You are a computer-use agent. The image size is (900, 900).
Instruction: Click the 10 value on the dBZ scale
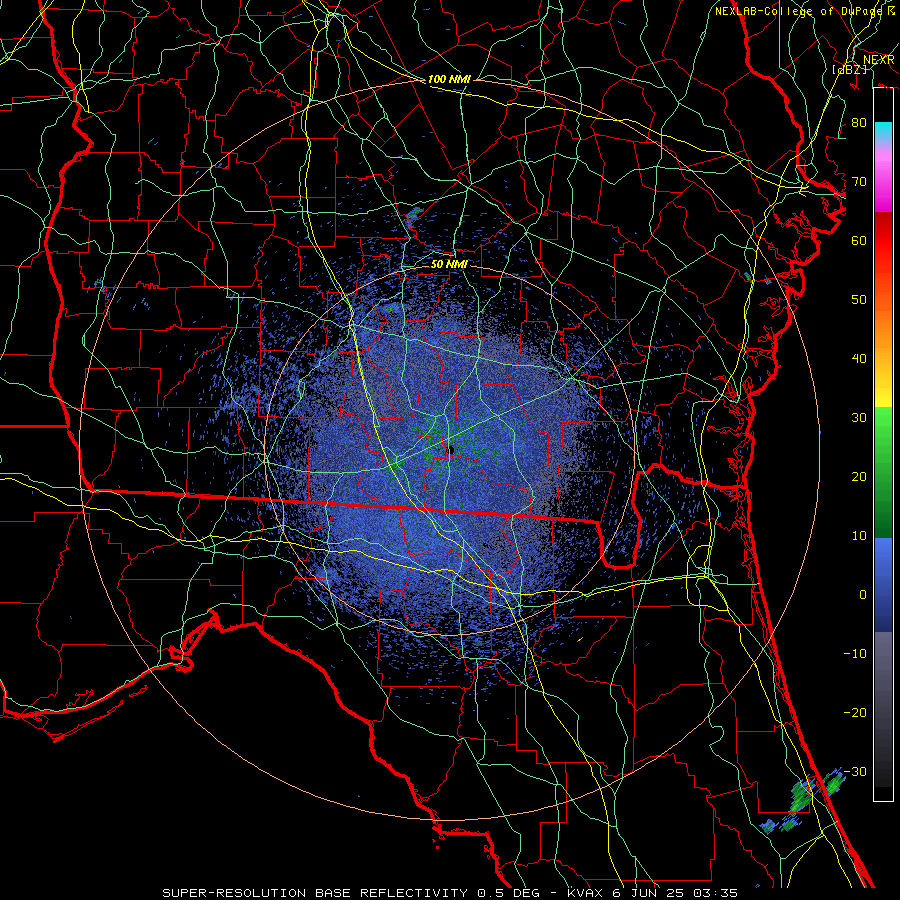(x=859, y=536)
